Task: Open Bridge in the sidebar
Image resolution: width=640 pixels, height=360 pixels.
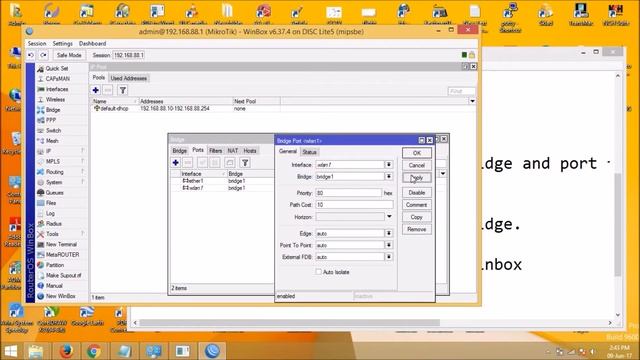Action: point(53,110)
